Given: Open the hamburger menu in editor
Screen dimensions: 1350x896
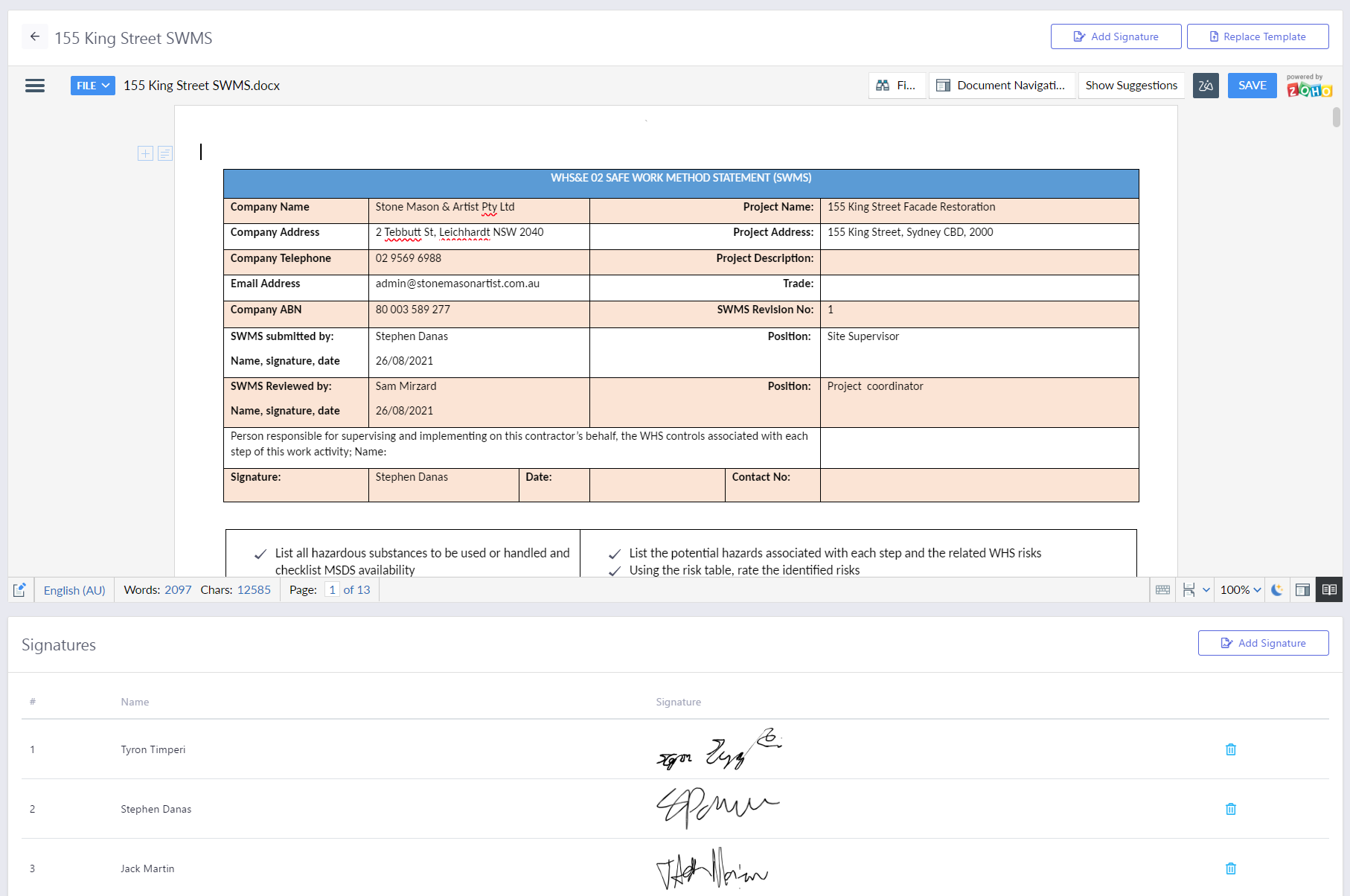Looking at the screenshot, I should tap(35, 86).
